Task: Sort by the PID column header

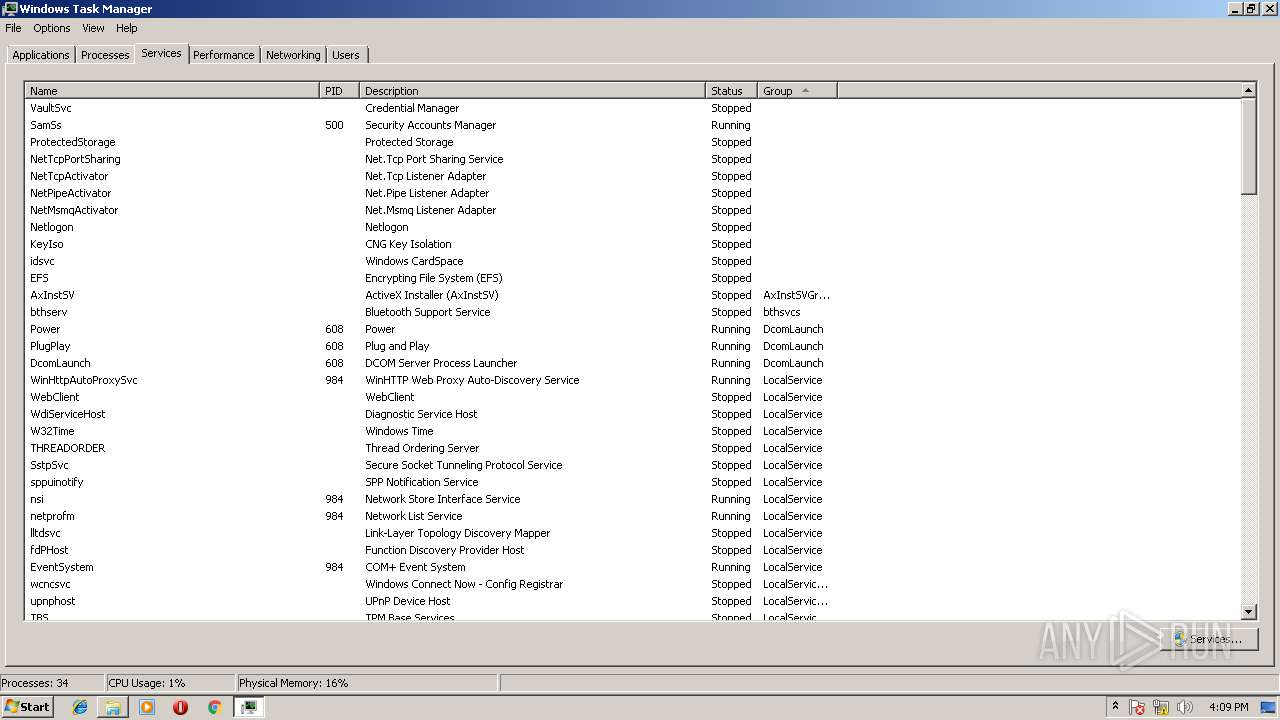Action: (x=339, y=91)
